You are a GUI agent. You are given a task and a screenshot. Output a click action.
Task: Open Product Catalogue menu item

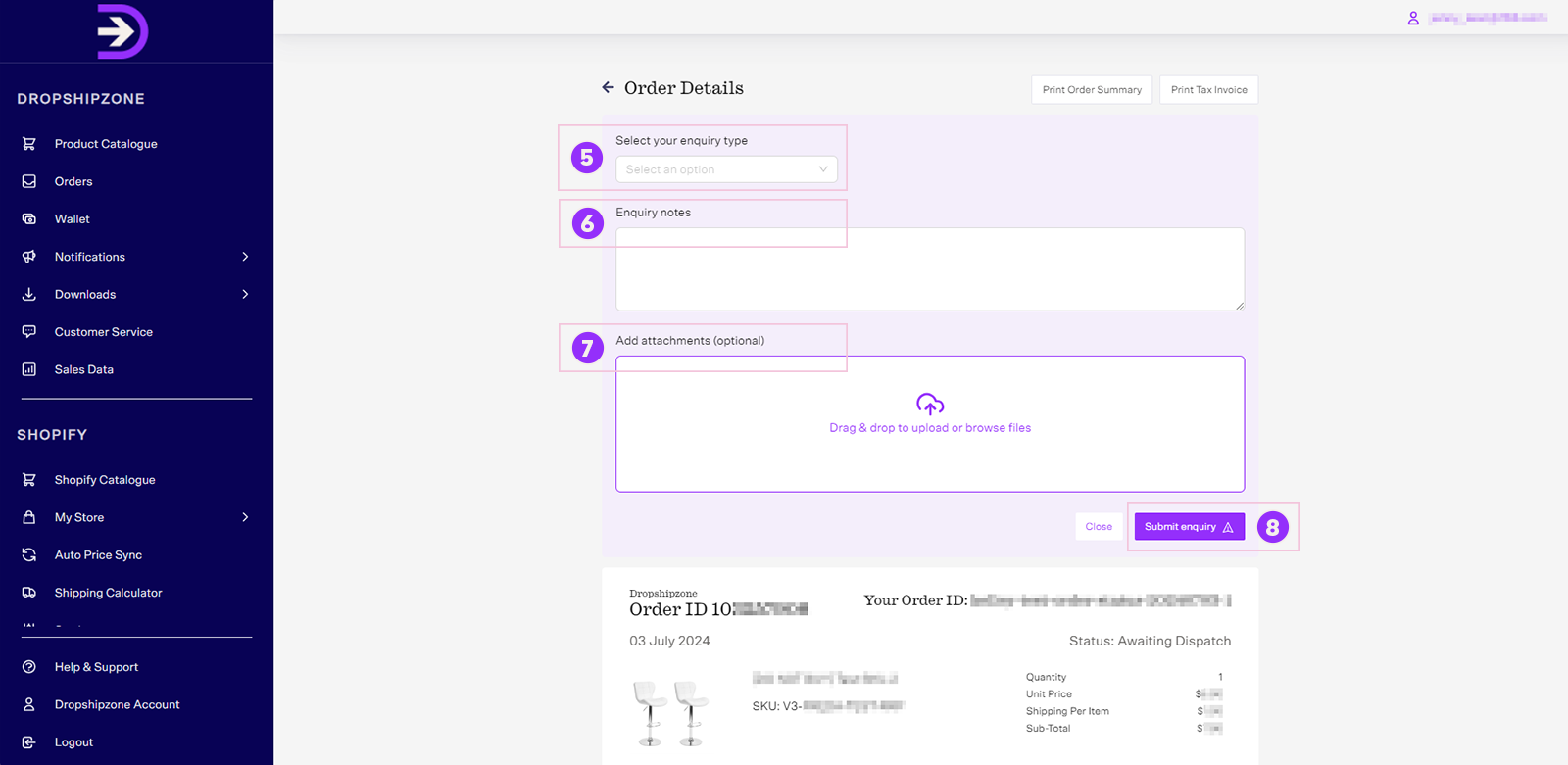(x=106, y=144)
